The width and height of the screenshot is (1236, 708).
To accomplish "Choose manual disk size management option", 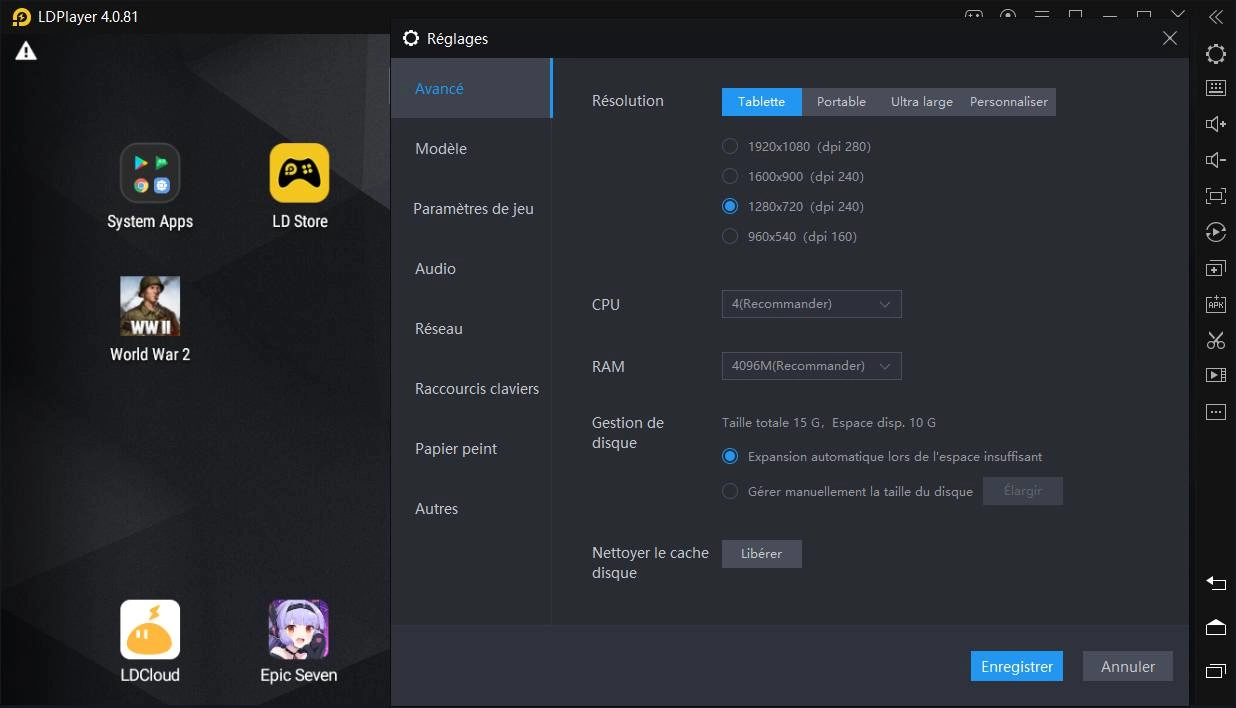I will pos(730,491).
